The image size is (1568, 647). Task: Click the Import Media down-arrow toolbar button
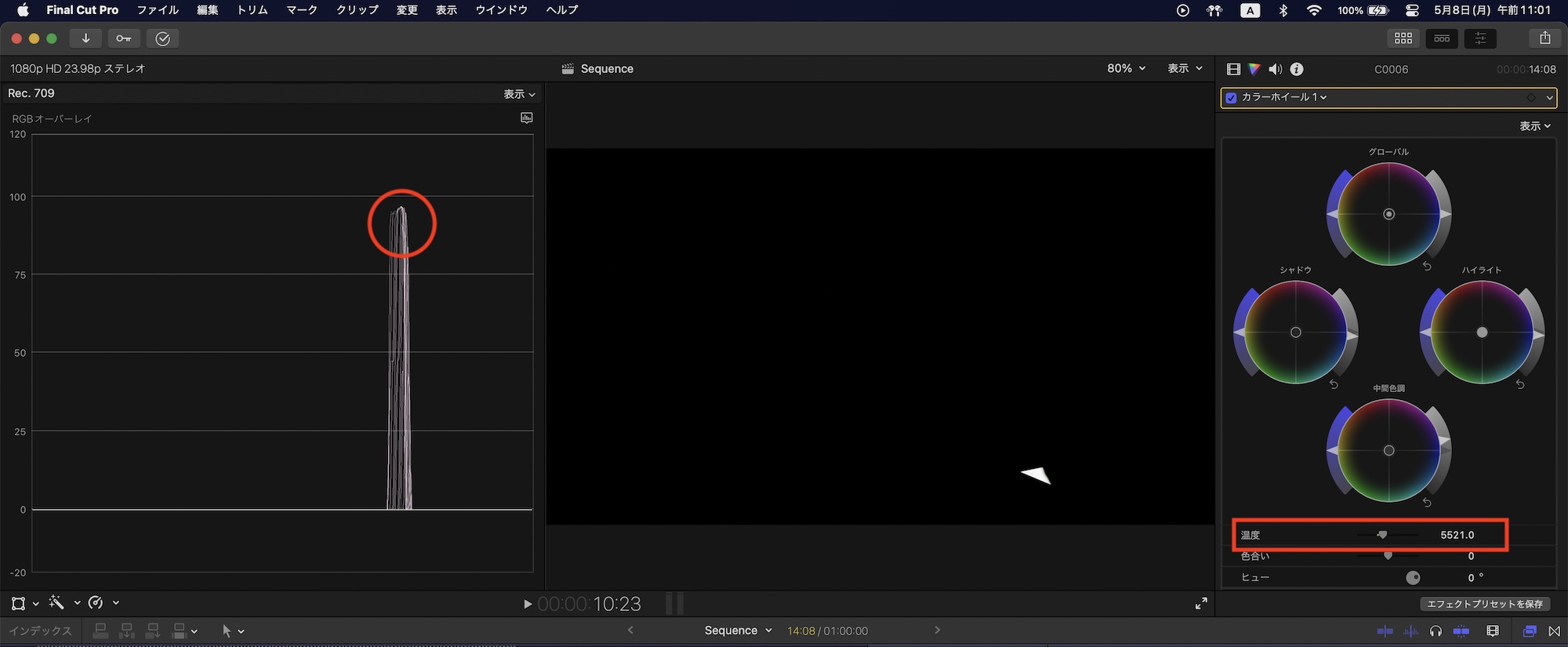pyautogui.click(x=85, y=38)
